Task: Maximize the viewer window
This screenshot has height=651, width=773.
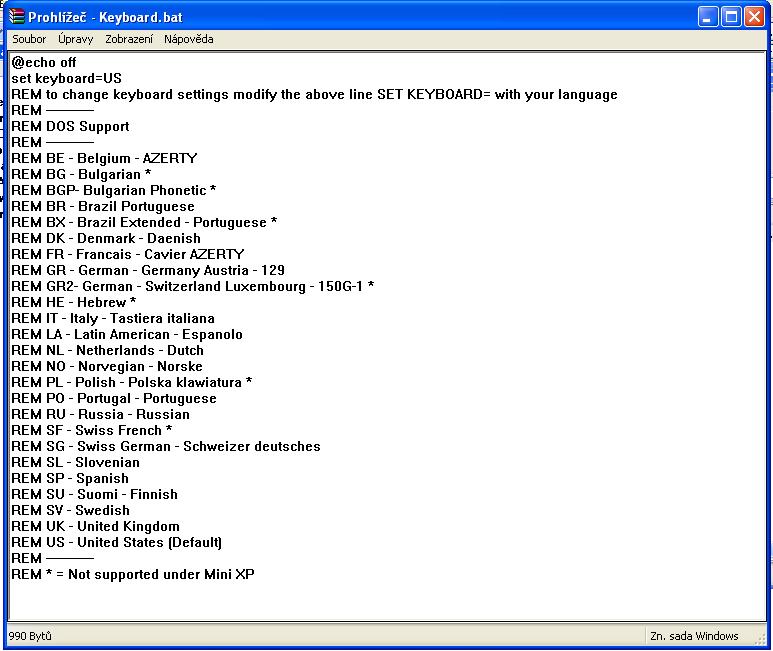Action: [x=731, y=16]
